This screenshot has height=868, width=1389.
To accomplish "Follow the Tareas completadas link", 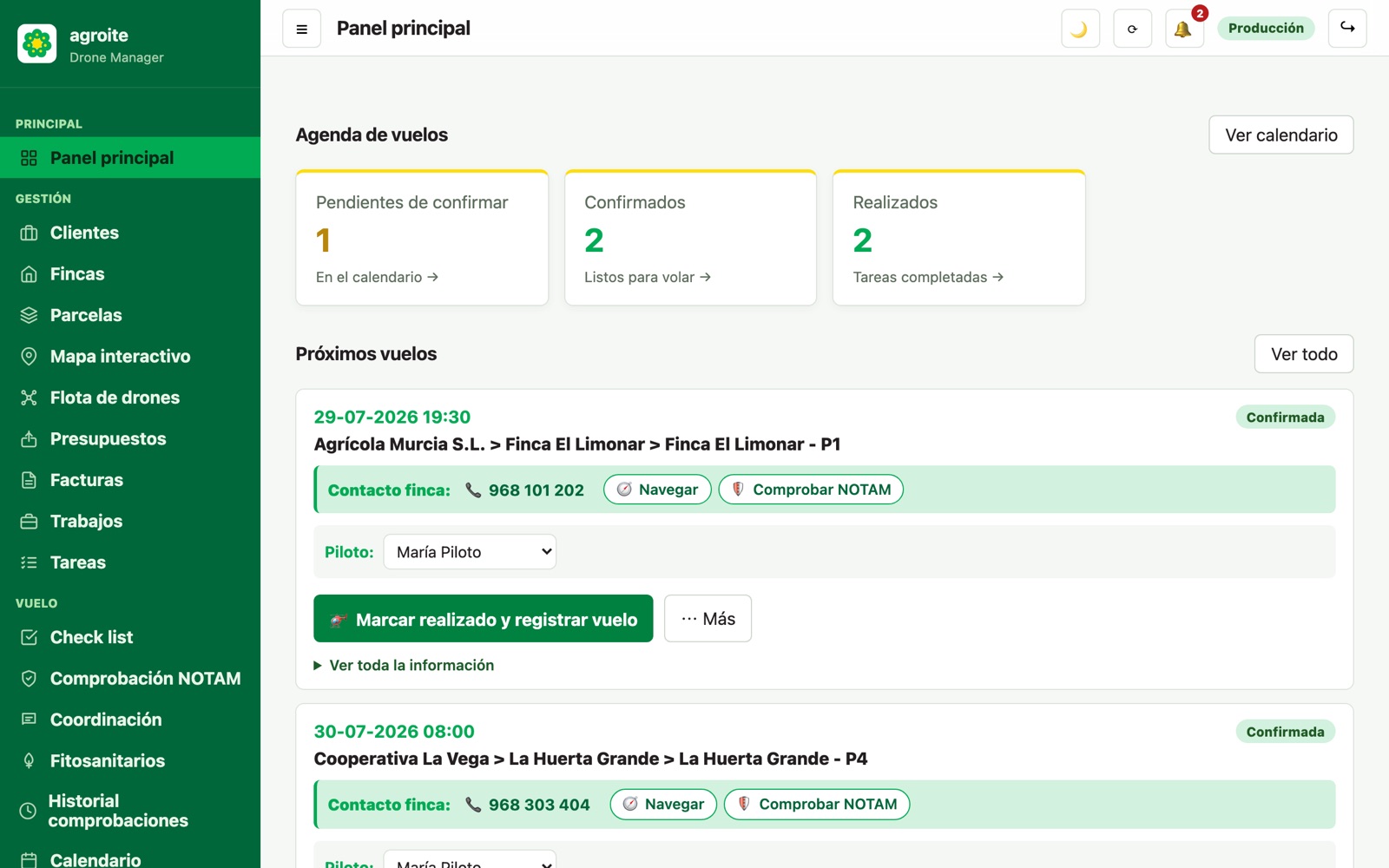I will click(928, 277).
